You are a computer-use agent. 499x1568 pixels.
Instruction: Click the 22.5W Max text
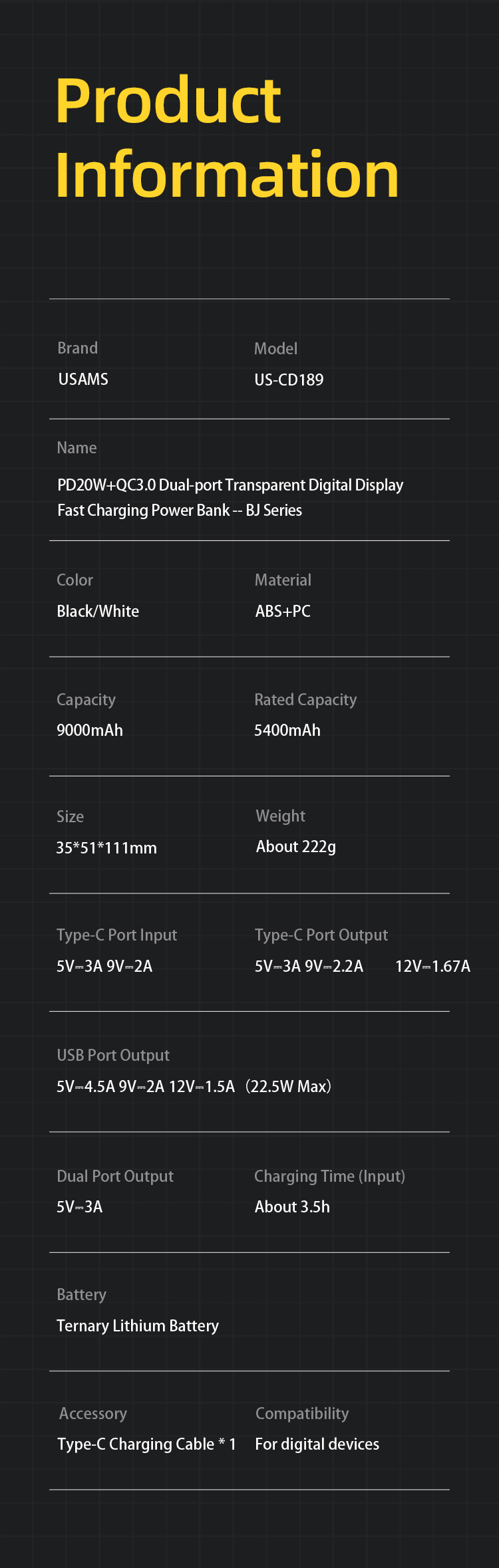[x=289, y=1087]
